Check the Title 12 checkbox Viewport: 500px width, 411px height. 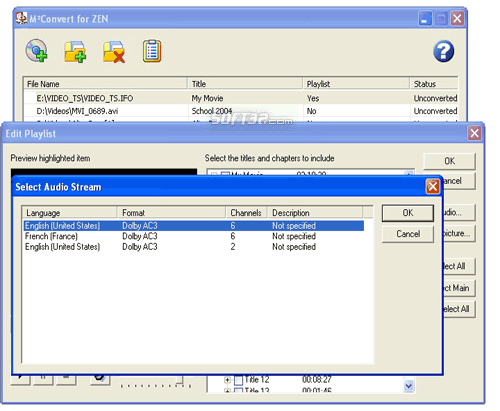(238, 380)
